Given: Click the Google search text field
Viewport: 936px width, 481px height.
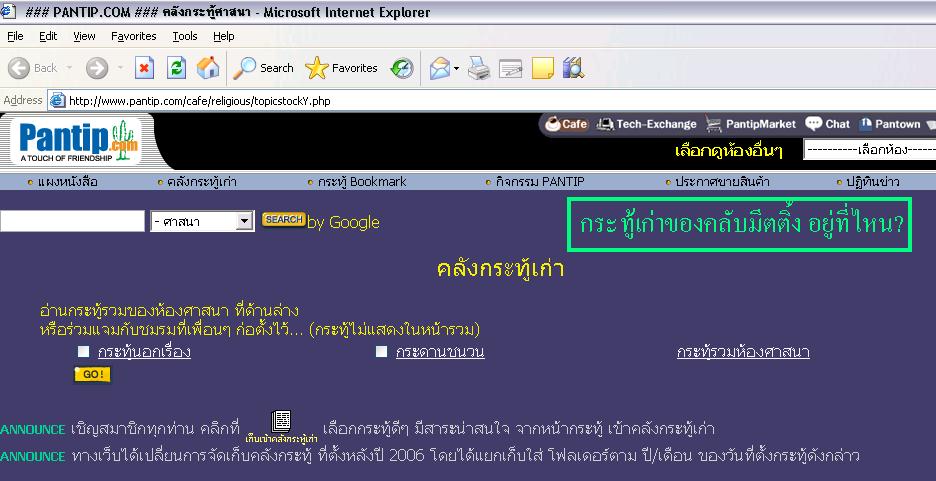Looking at the screenshot, I should coord(72,221).
